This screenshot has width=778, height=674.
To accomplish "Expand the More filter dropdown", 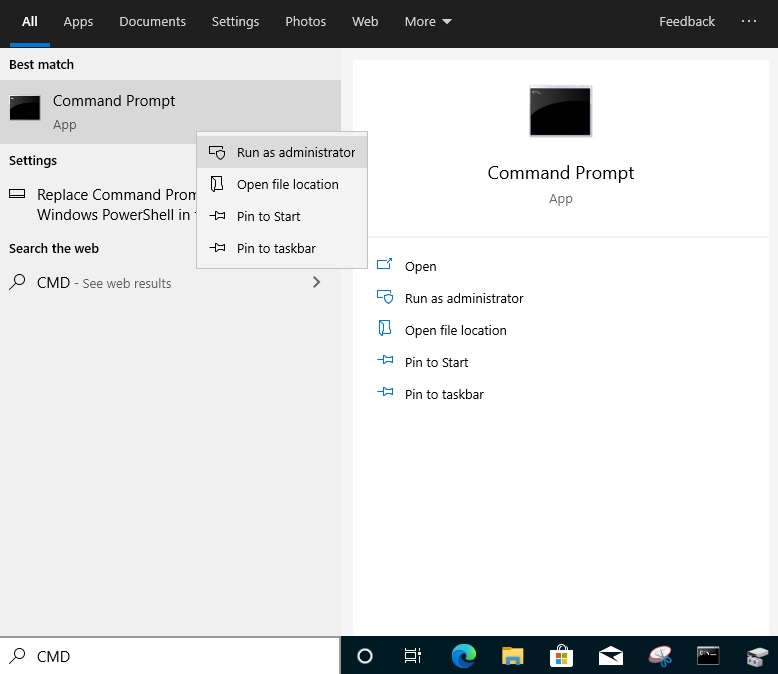I will click(x=428, y=22).
